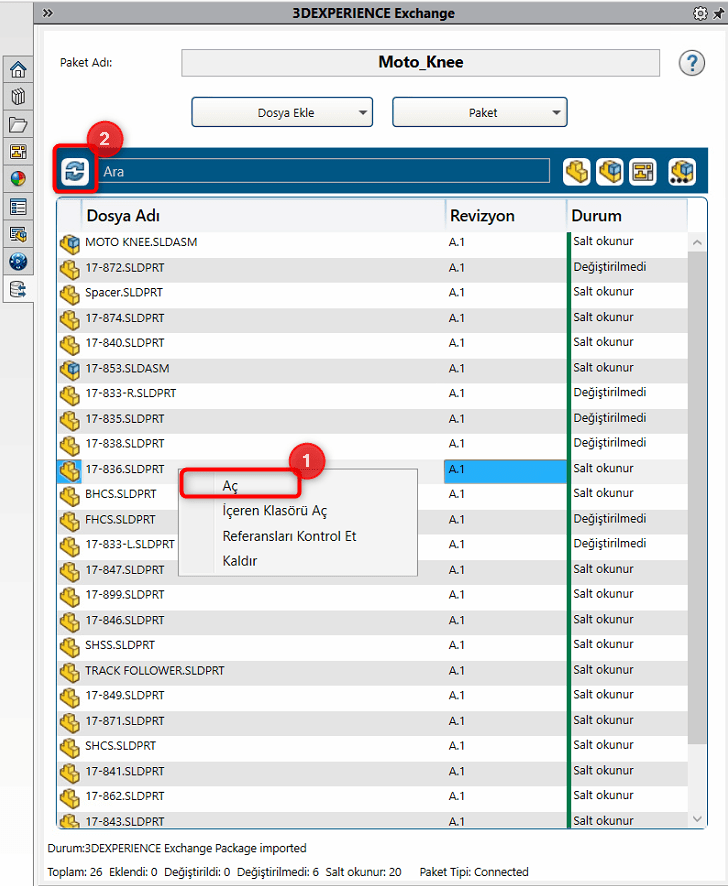The image size is (728, 886).
Task: Select 17-838.SLDPRT row
Action: 372,444
